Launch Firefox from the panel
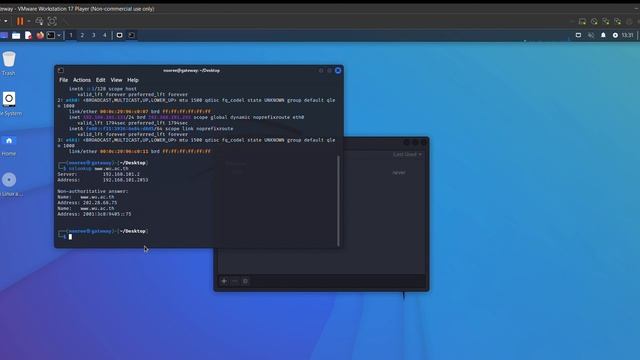The height and width of the screenshot is (360, 640). pyautogui.click(x=40, y=36)
